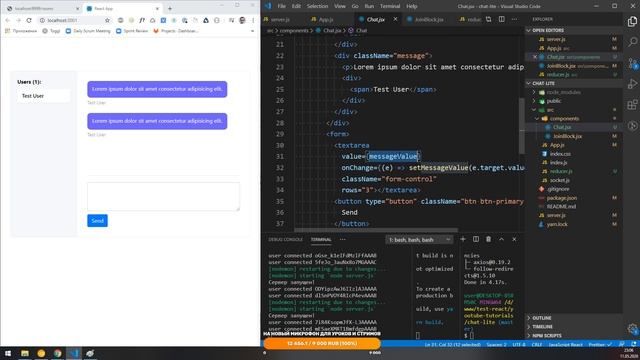Select Test User in the users list
This screenshot has width=640, height=360.
pyautogui.click(x=43, y=96)
